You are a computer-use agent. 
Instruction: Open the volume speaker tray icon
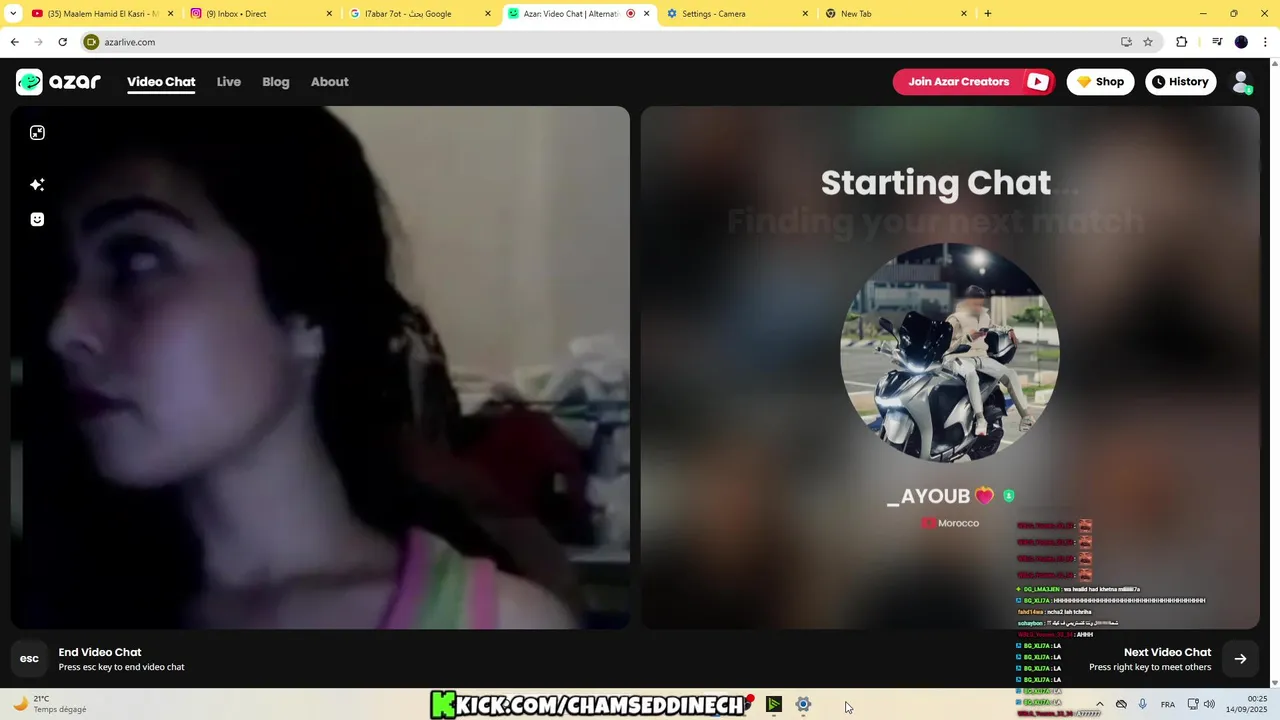(x=1209, y=704)
